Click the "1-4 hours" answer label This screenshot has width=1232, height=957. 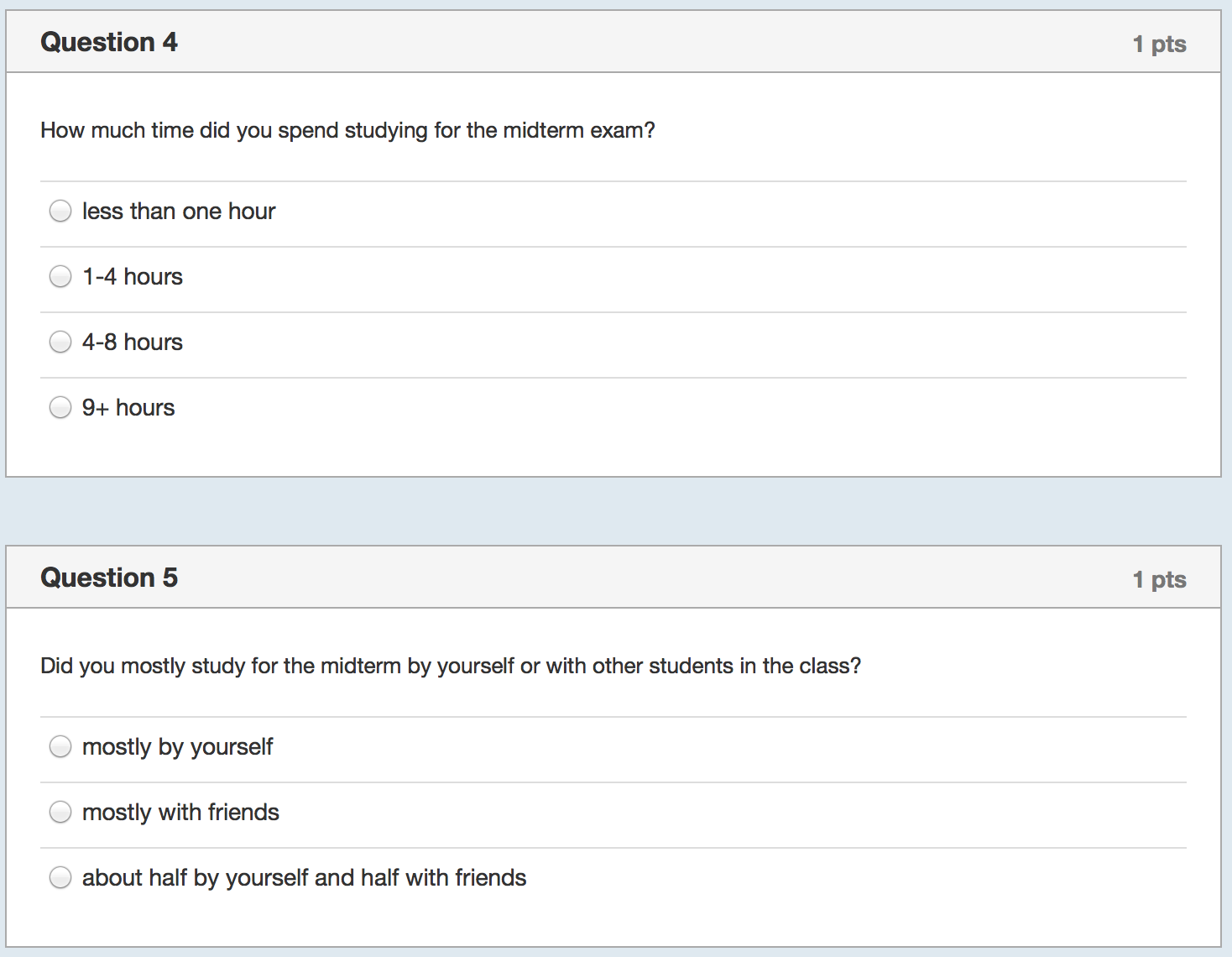point(133,277)
